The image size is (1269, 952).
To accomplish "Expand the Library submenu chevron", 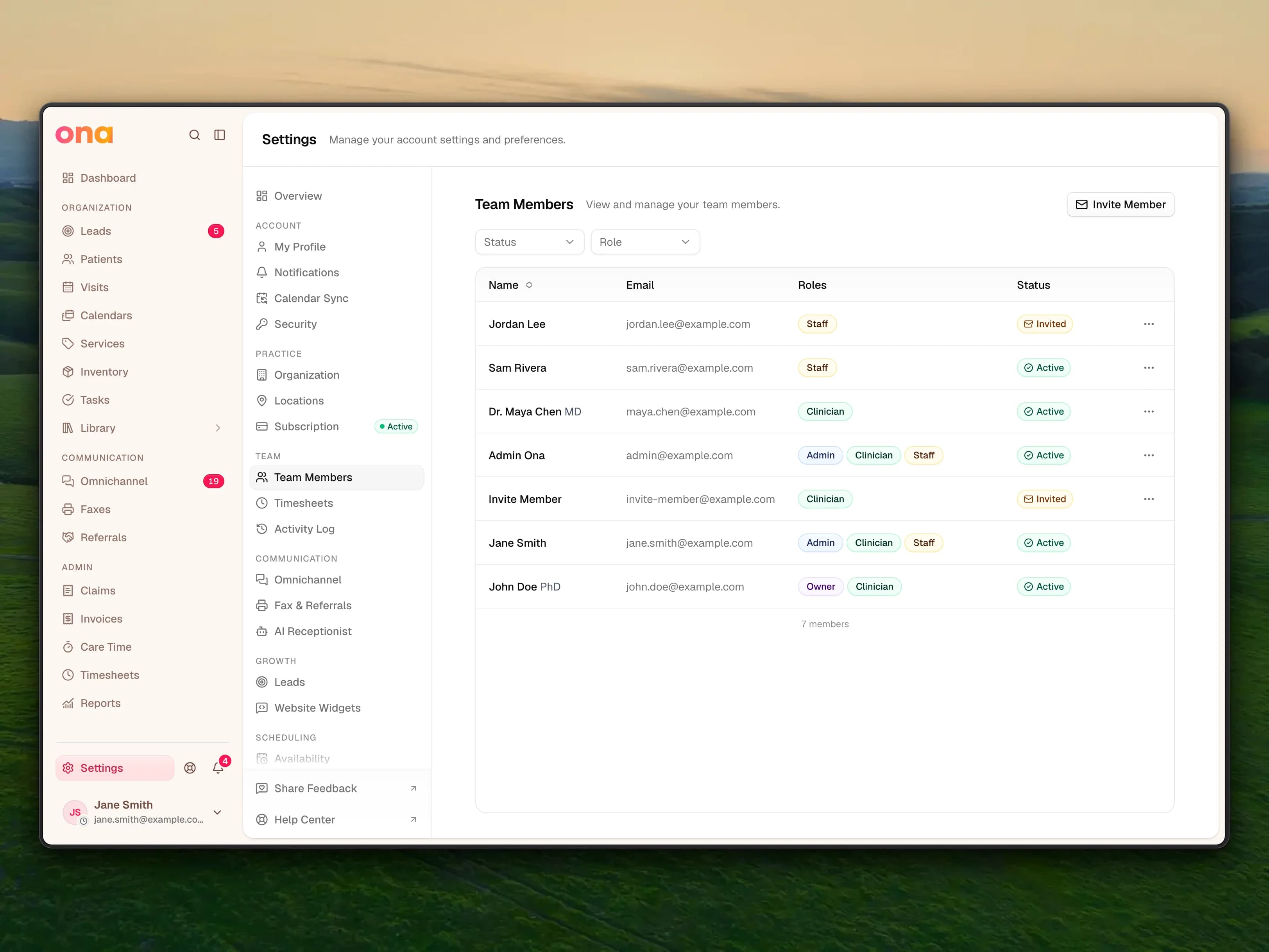I will click(218, 428).
